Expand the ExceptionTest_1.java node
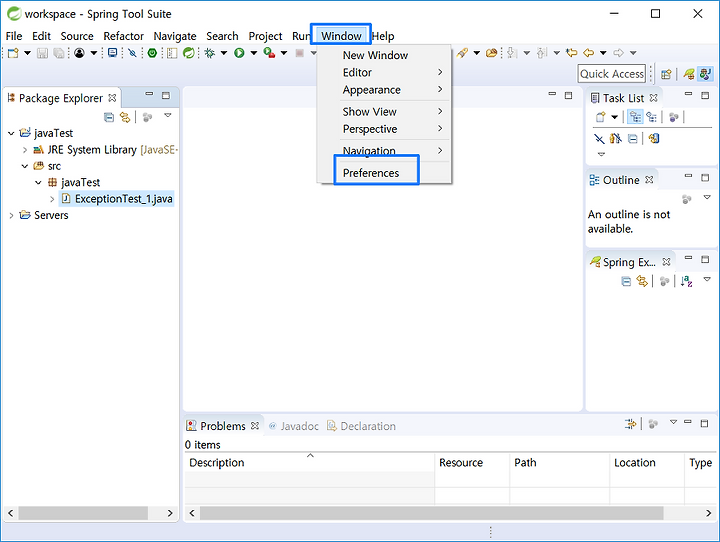720x542 pixels. point(52,199)
